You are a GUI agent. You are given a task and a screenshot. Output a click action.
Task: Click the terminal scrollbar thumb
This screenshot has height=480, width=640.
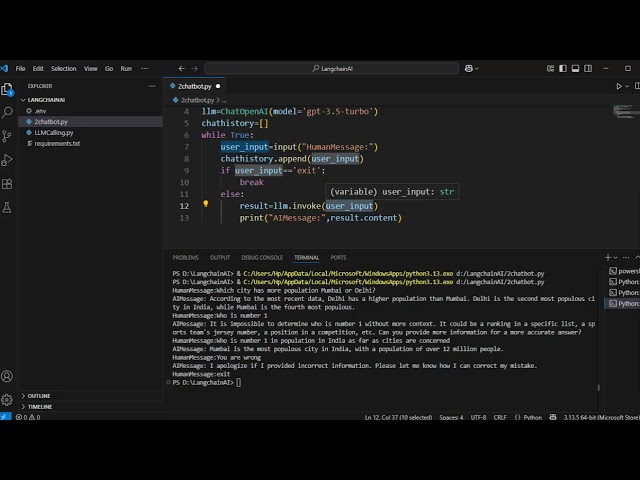pyautogui.click(x=598, y=387)
